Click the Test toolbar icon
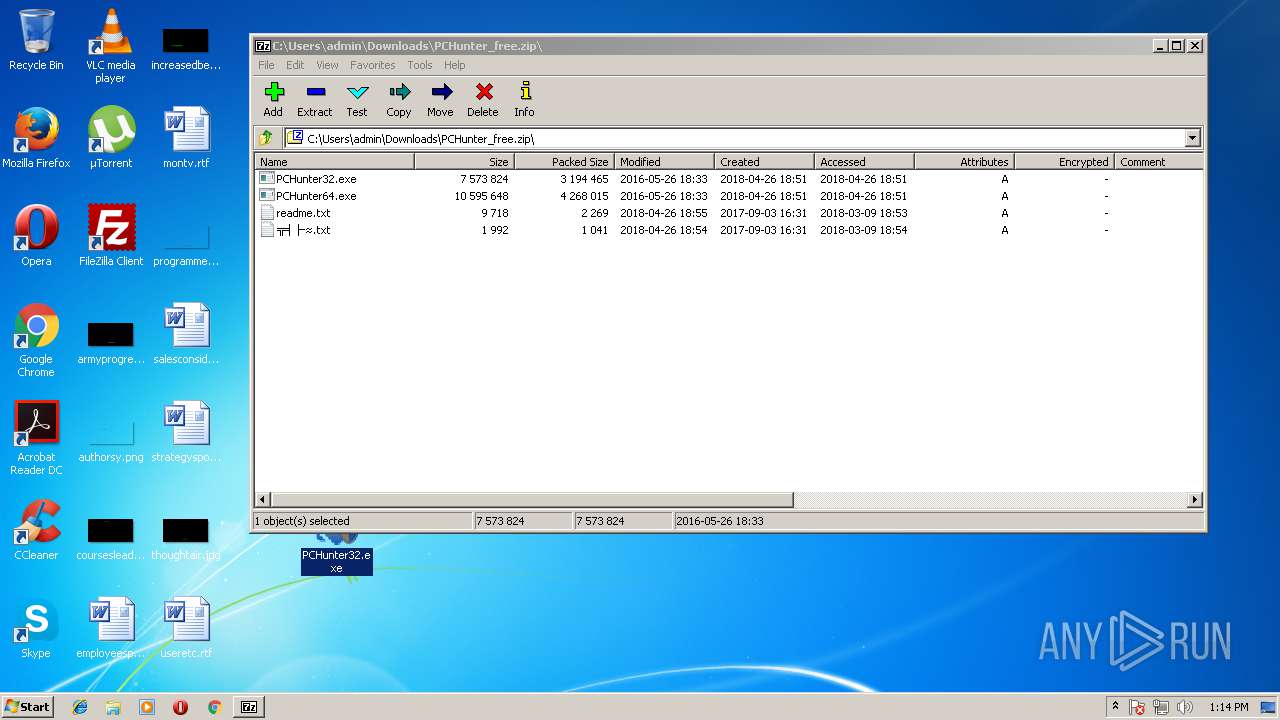The width and height of the screenshot is (1280, 720). [x=357, y=100]
